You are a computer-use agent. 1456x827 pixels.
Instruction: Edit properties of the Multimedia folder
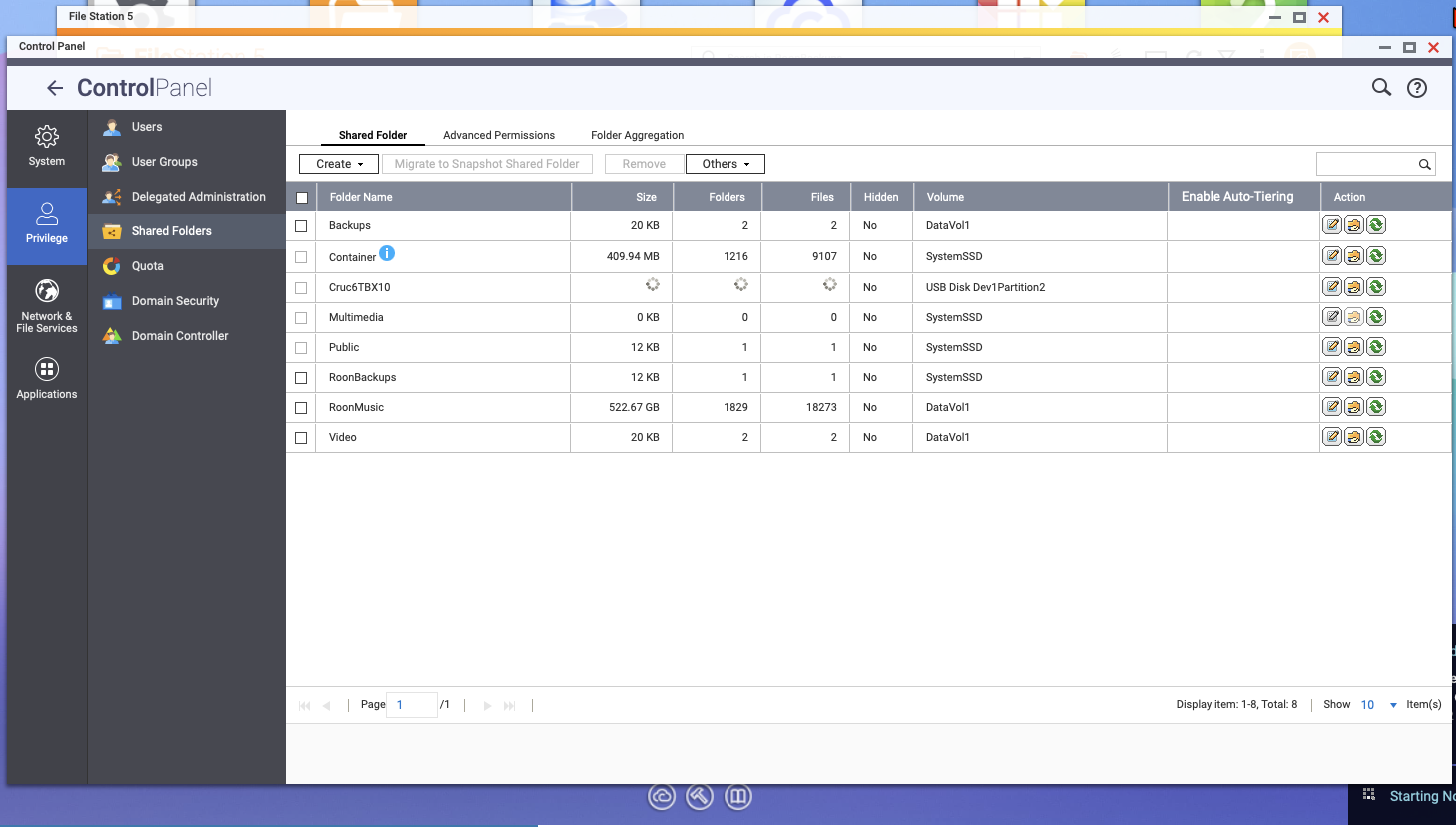click(x=1332, y=317)
